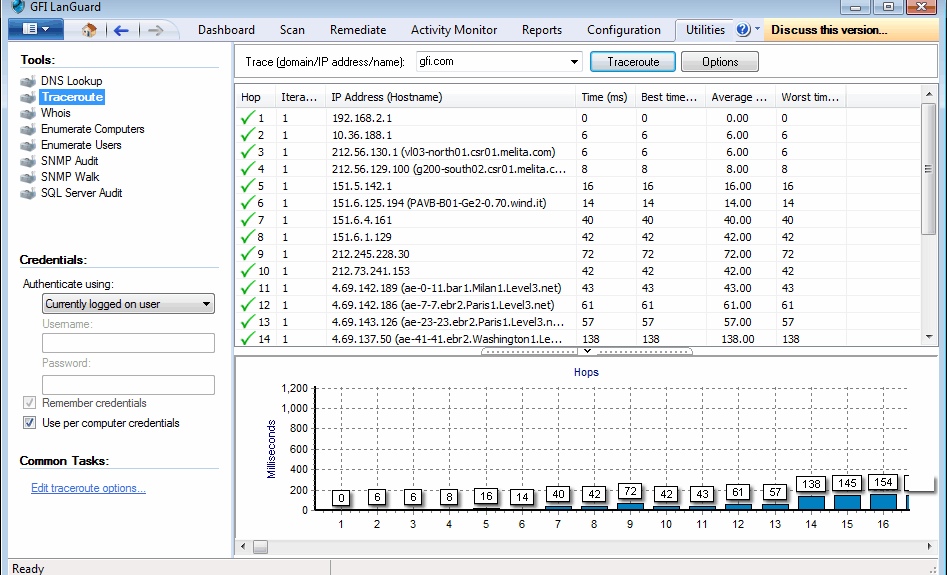Screen dimensions: 947x575
Task: Expand the help dropdown arrow
Action: [x=757, y=28]
